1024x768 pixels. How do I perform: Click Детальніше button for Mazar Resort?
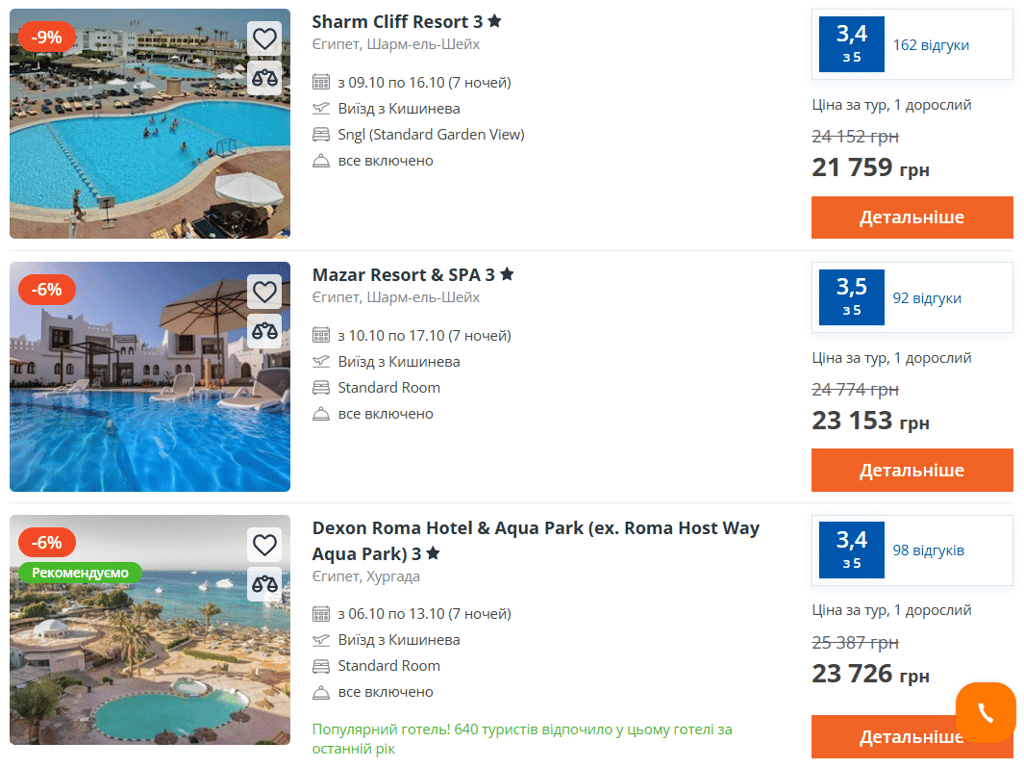click(x=911, y=470)
